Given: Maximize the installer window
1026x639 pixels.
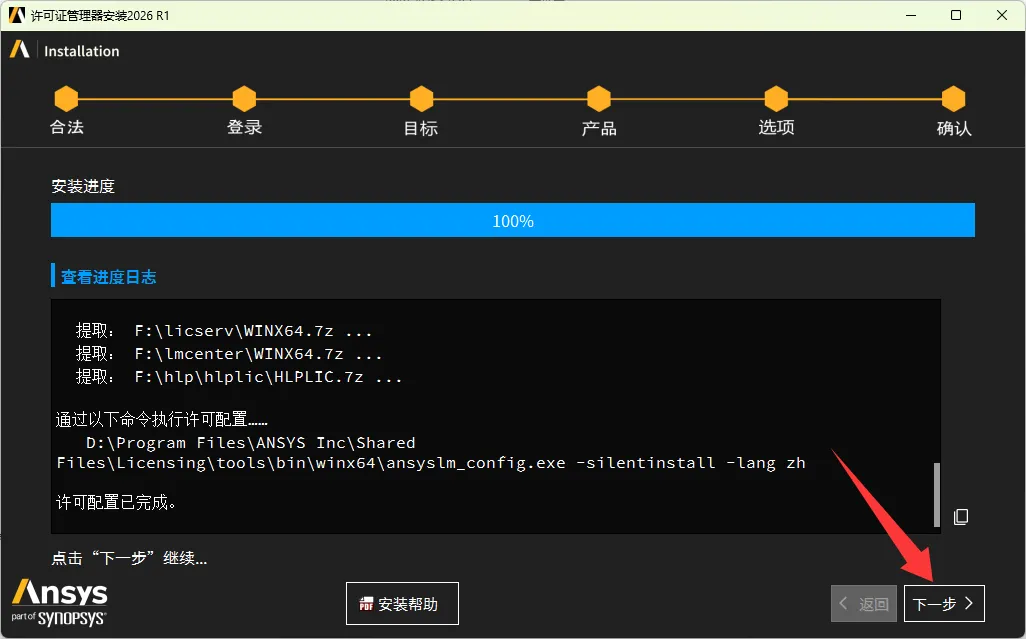Looking at the screenshot, I should click(x=956, y=15).
